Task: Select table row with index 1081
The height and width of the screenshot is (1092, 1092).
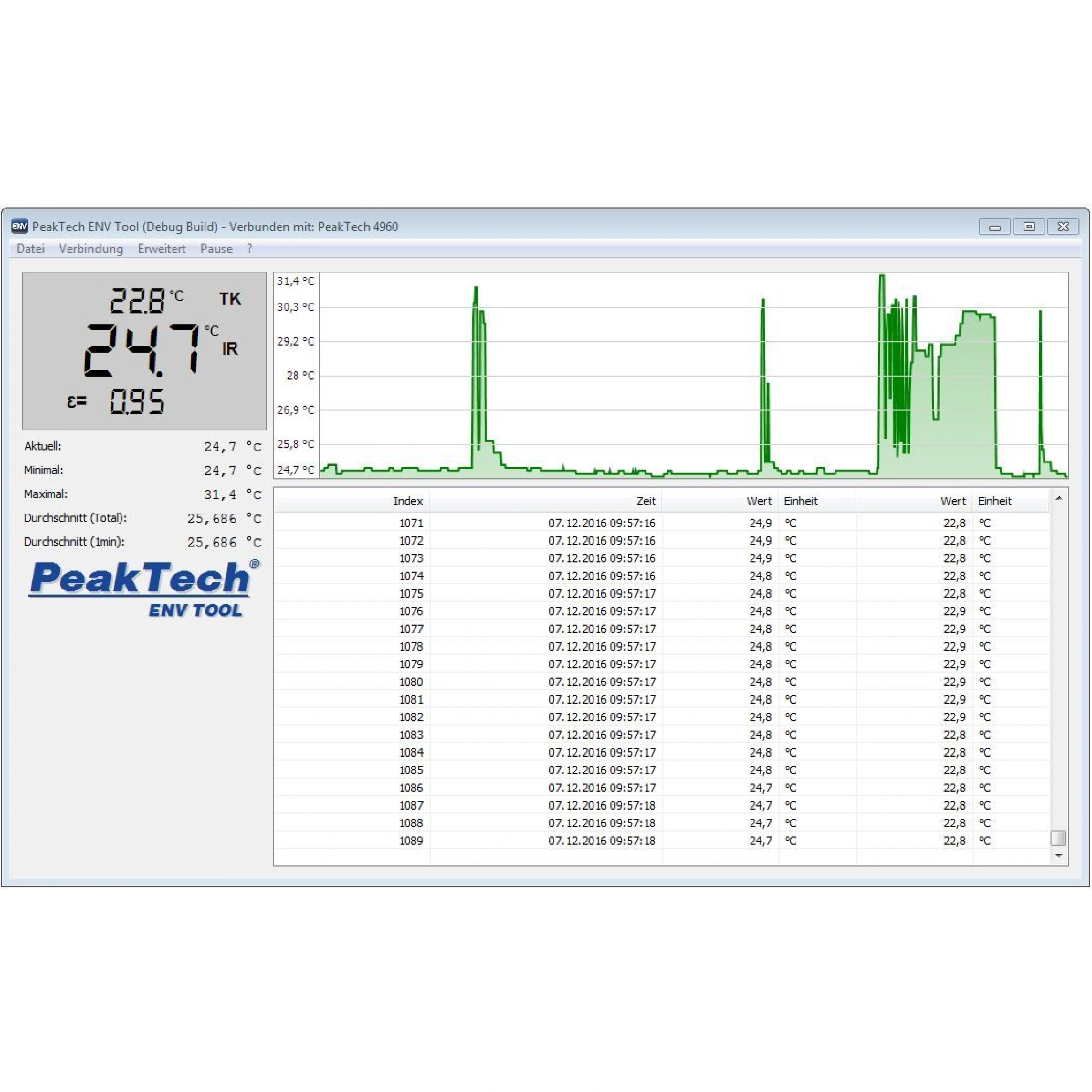Action: pyautogui.click(x=662, y=699)
